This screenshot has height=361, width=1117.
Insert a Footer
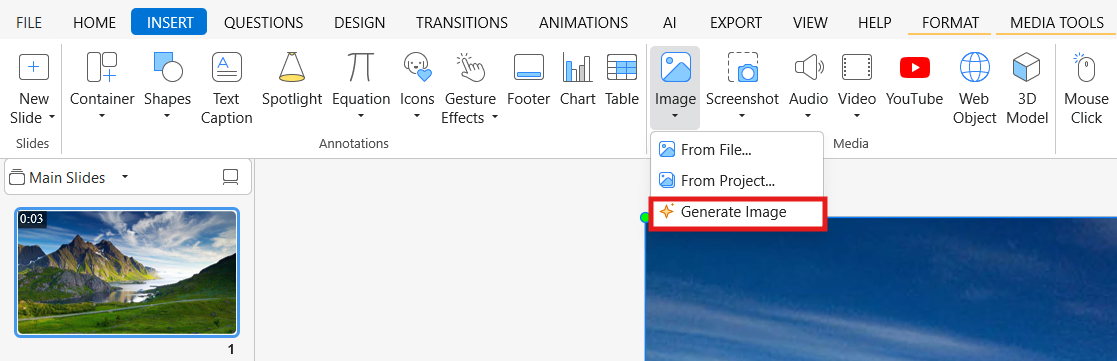click(529, 80)
